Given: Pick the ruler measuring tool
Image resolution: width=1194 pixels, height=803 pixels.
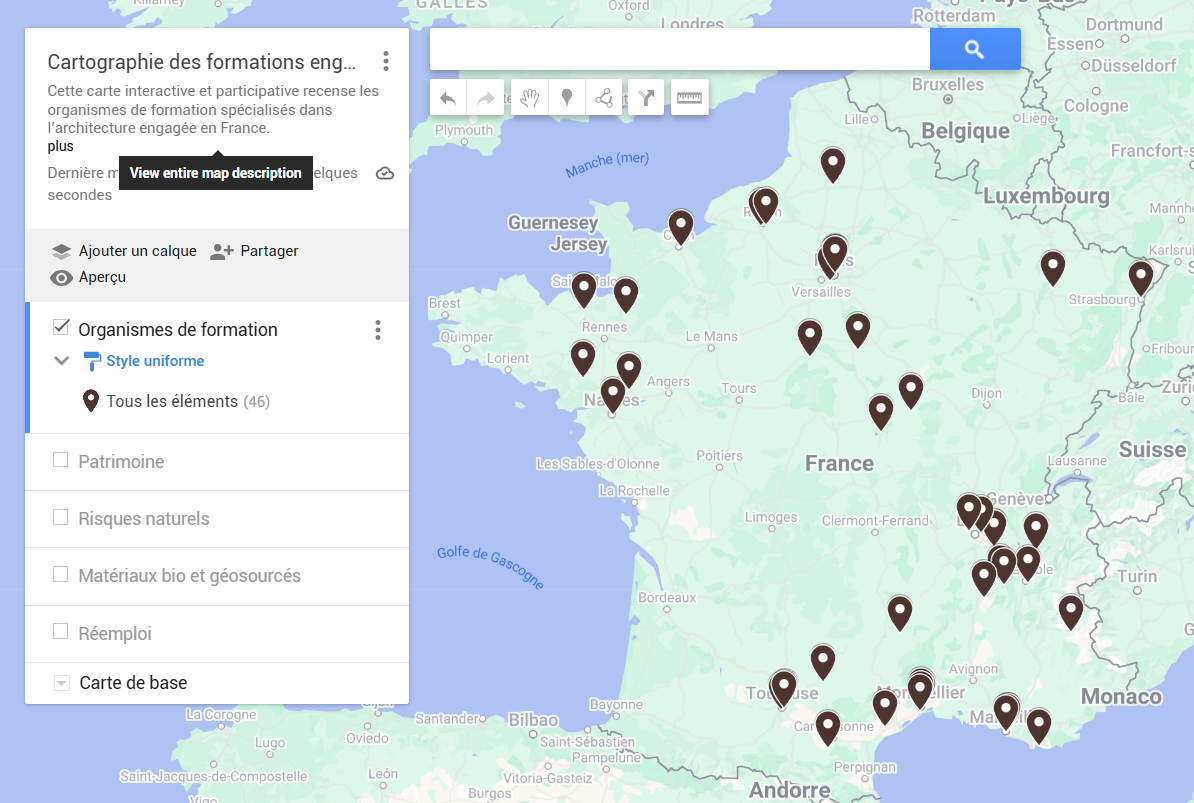Looking at the screenshot, I should coord(689,97).
